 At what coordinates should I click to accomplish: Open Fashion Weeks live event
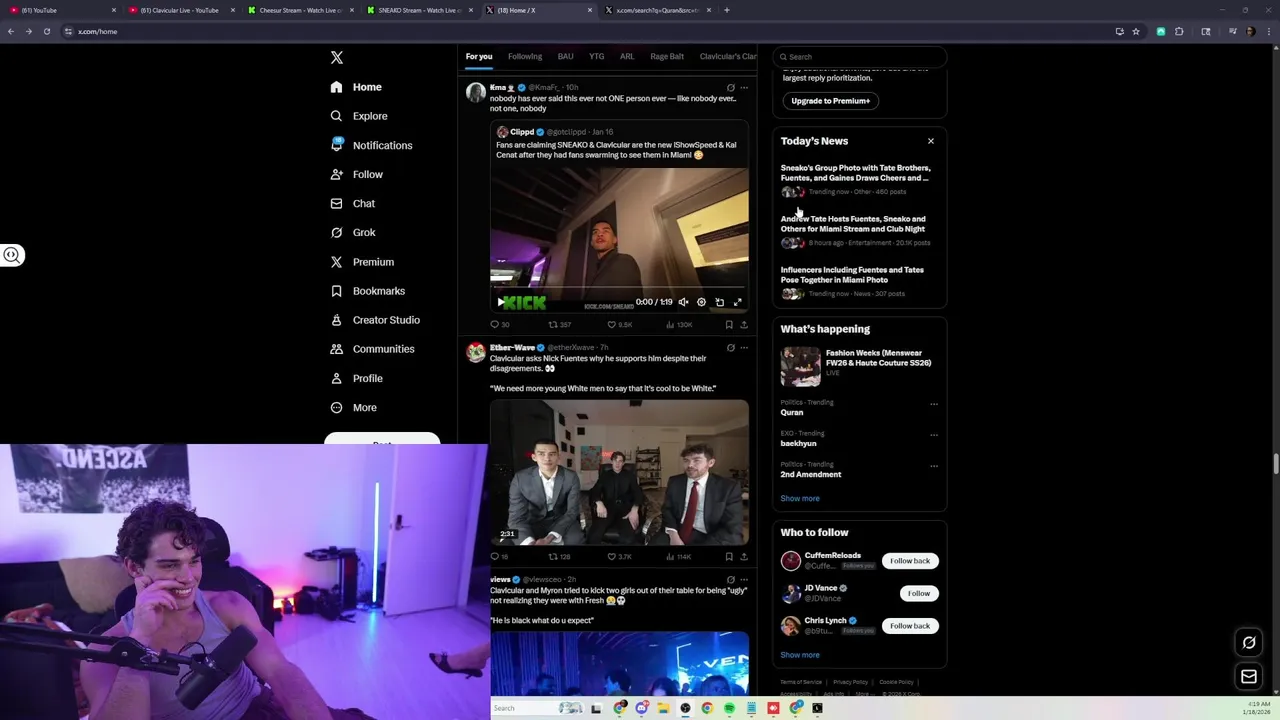pos(859,366)
